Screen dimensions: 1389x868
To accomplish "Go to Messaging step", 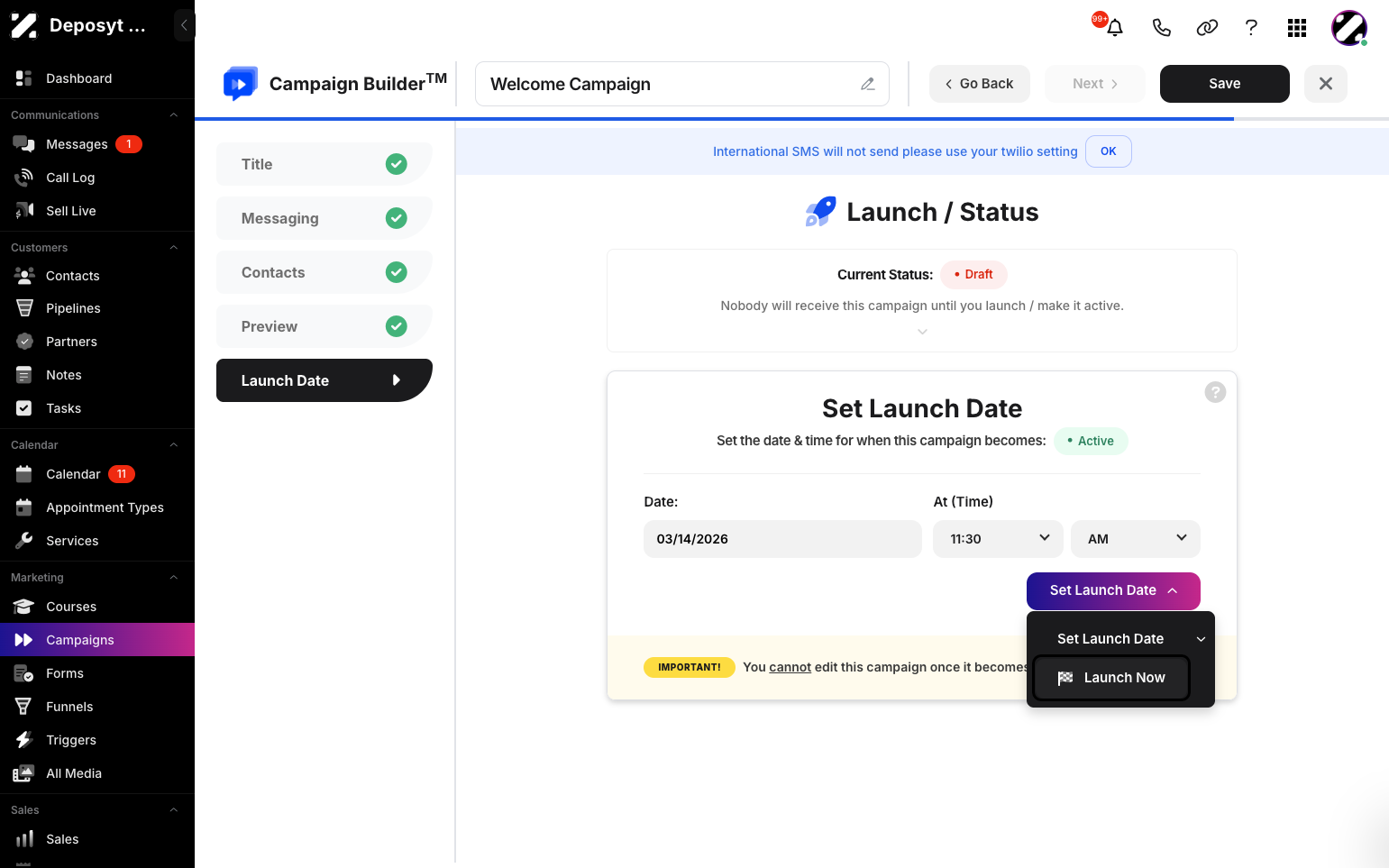I will [x=324, y=218].
